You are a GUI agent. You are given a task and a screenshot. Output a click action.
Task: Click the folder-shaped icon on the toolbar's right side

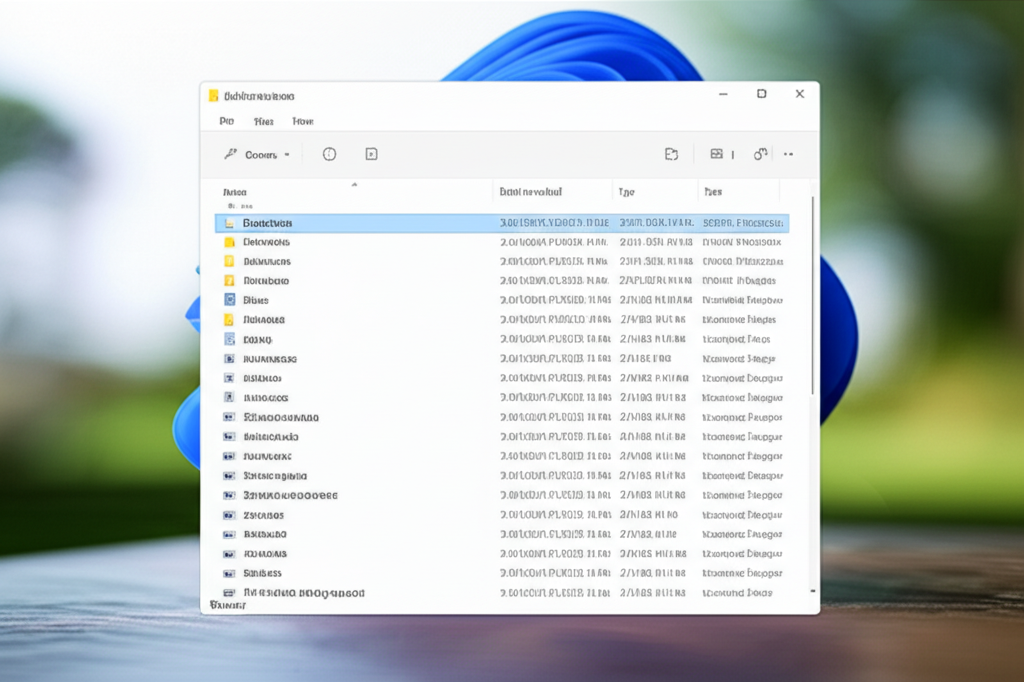[672, 154]
